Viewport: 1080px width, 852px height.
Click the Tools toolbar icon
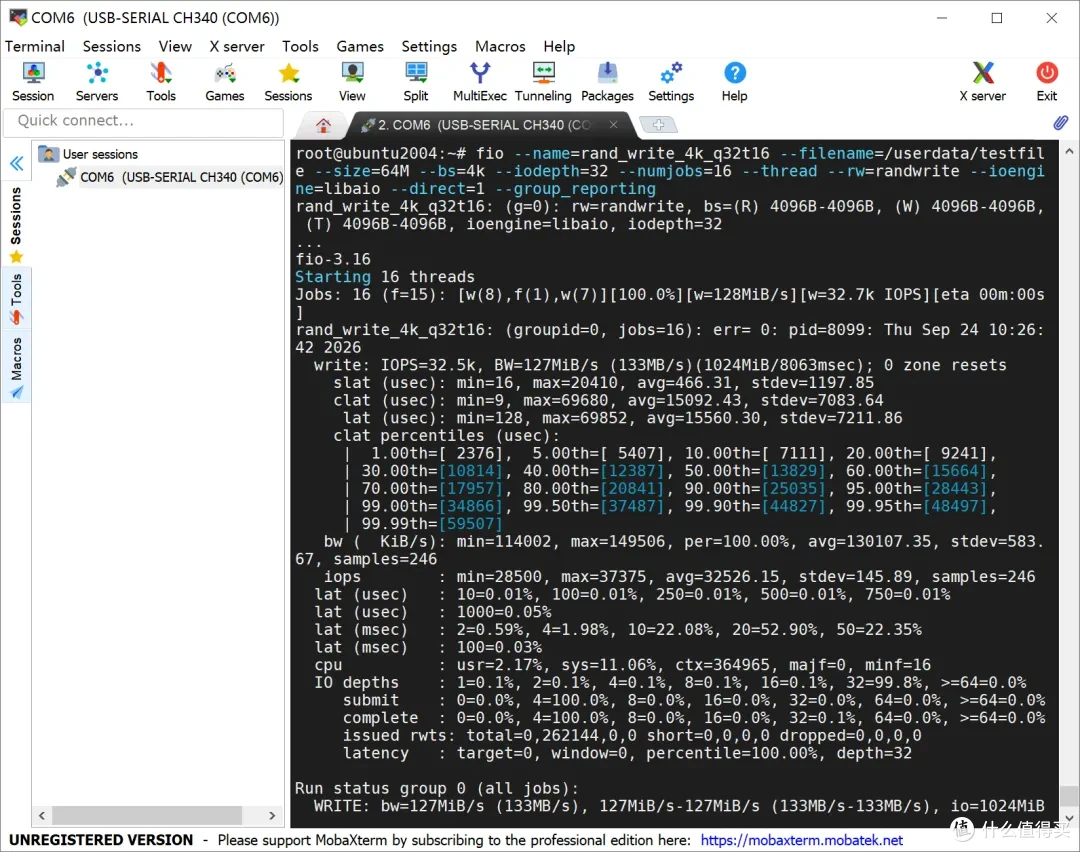click(x=160, y=82)
